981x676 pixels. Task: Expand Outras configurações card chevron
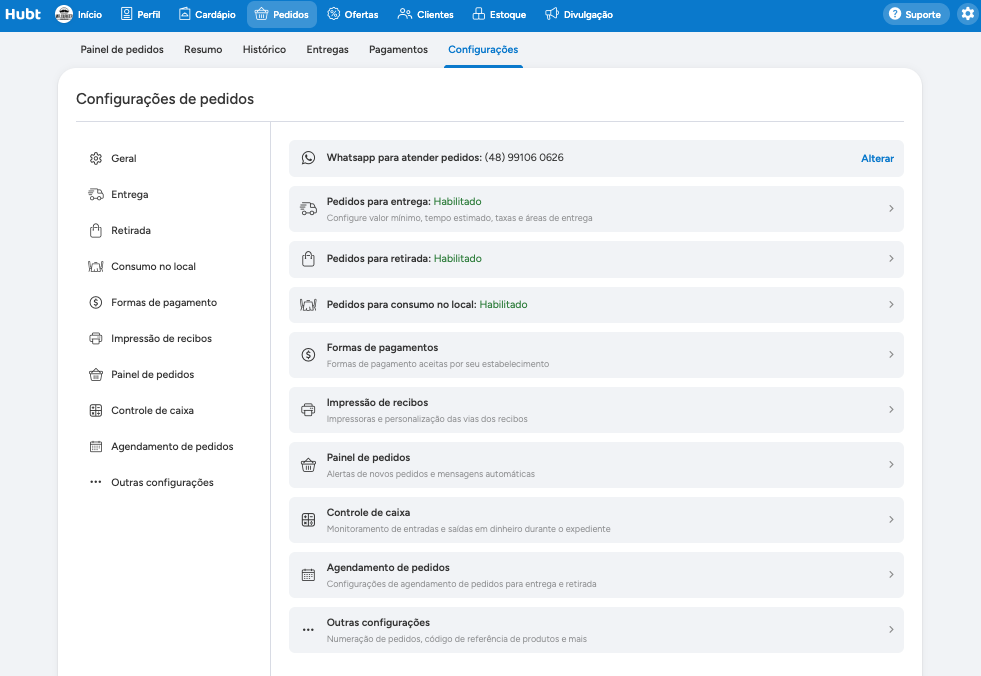(891, 630)
